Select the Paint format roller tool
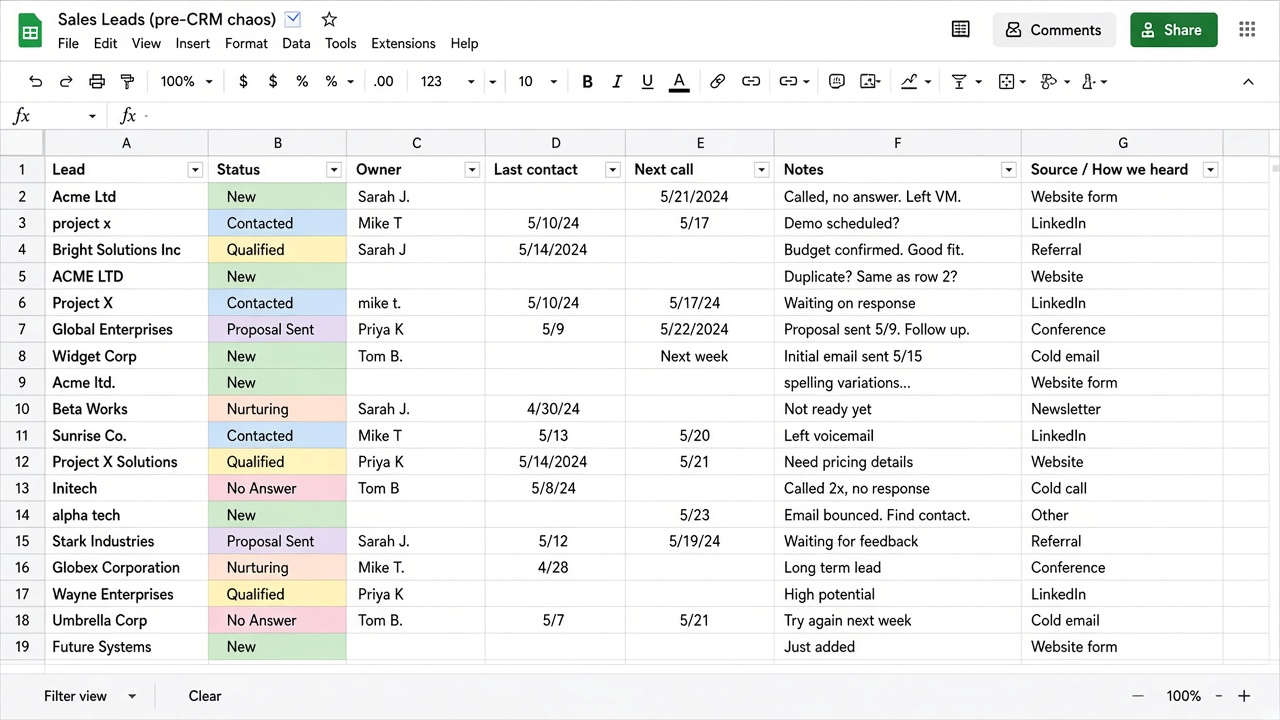This screenshot has width=1280, height=720. tap(127, 82)
